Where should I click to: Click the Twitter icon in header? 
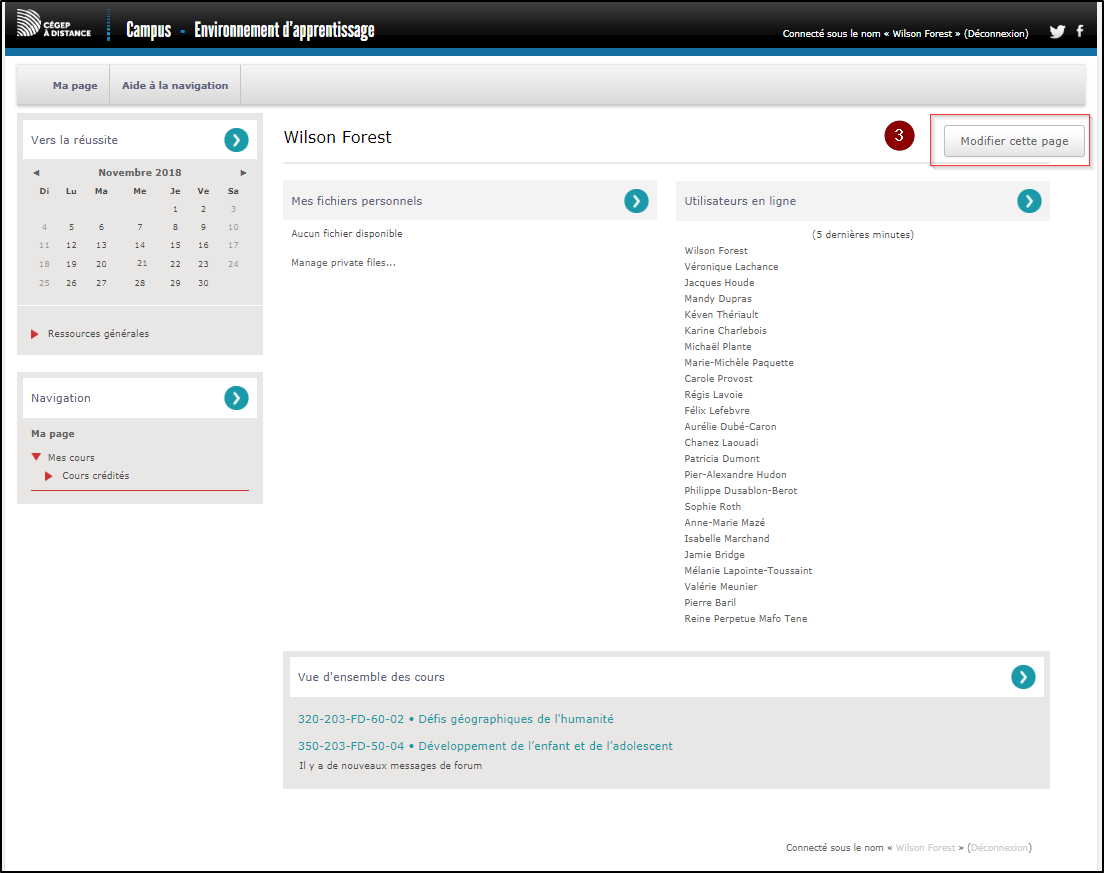(x=1057, y=32)
